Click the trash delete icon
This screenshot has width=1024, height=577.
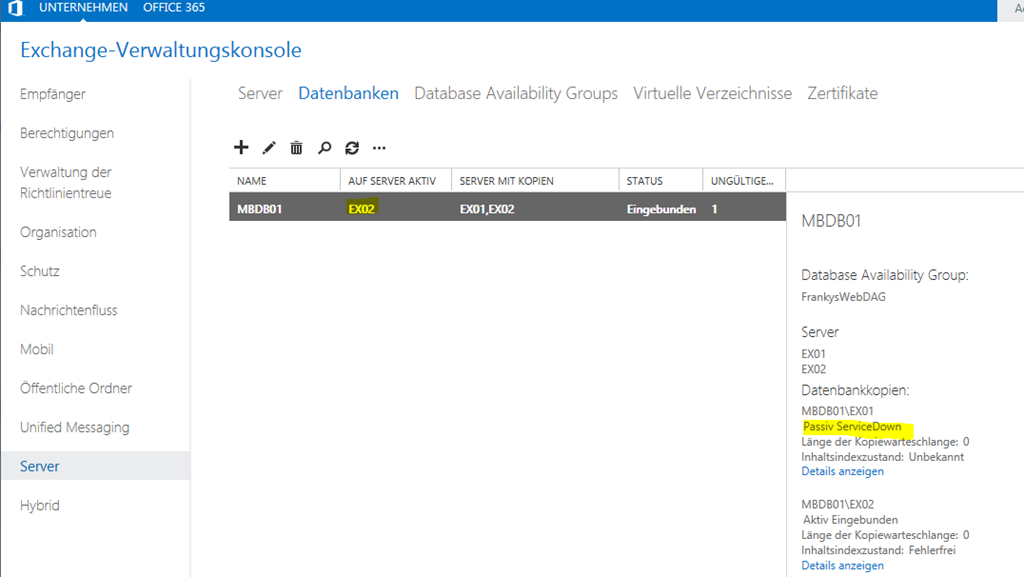(296, 148)
